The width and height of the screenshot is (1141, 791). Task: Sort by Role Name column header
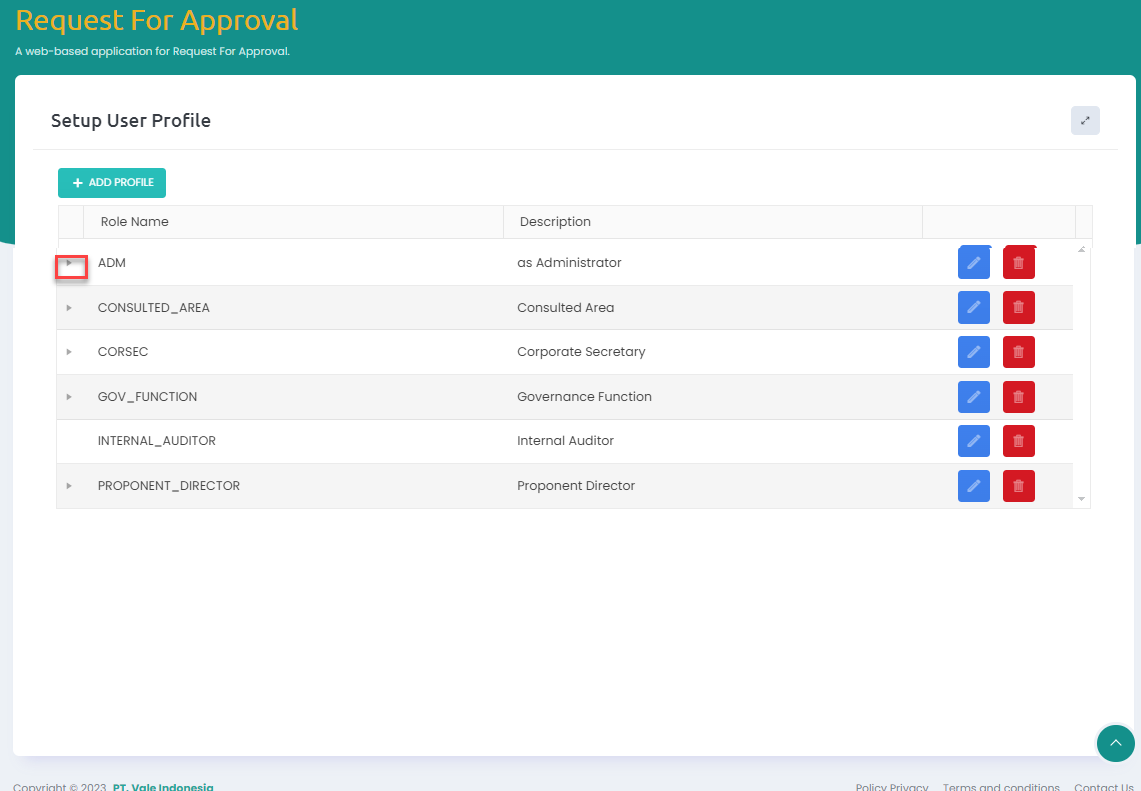[135, 222]
